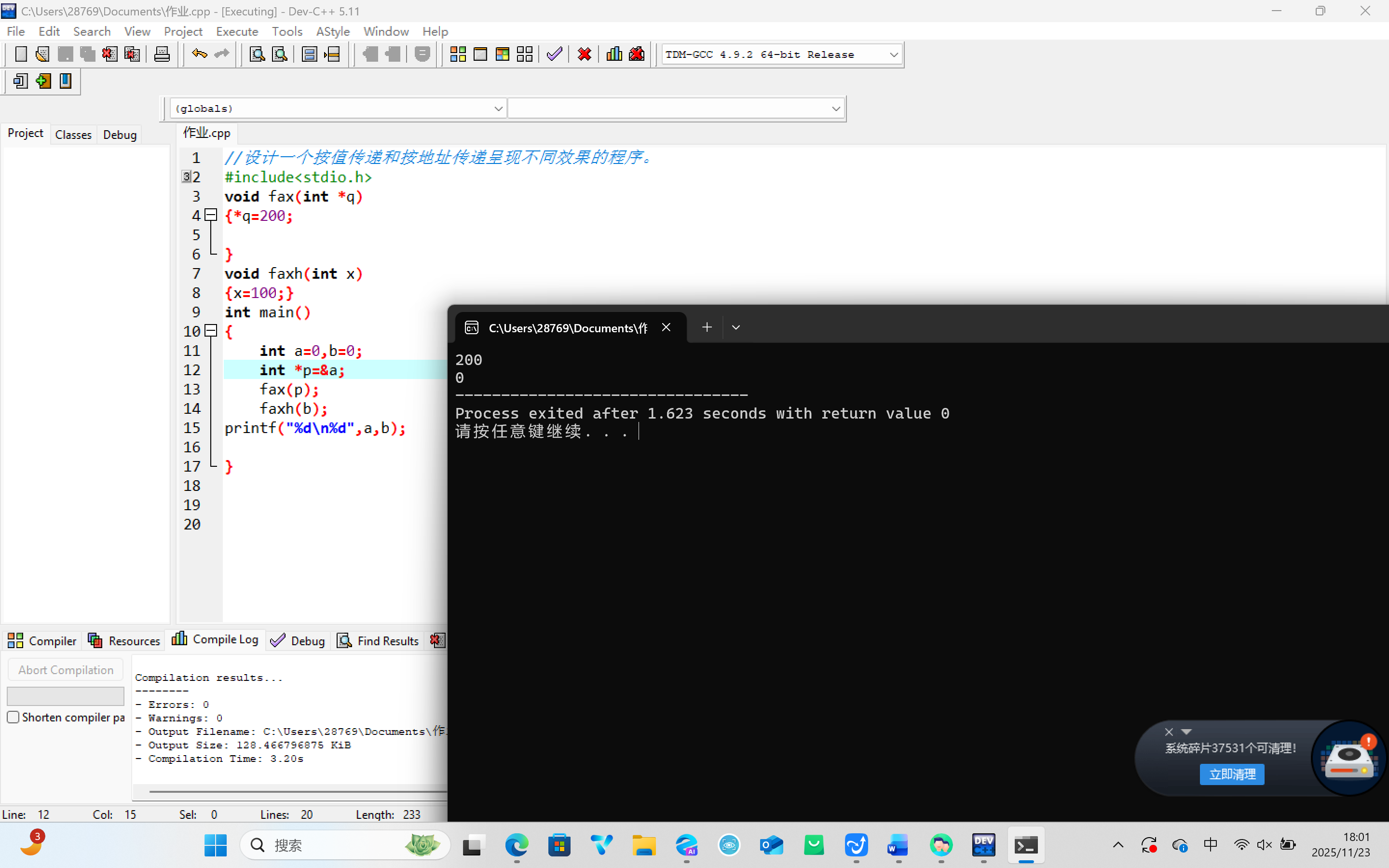The height and width of the screenshot is (868, 1389).
Task: Open the TDM-GCC compiler dropdown
Action: click(x=893, y=54)
